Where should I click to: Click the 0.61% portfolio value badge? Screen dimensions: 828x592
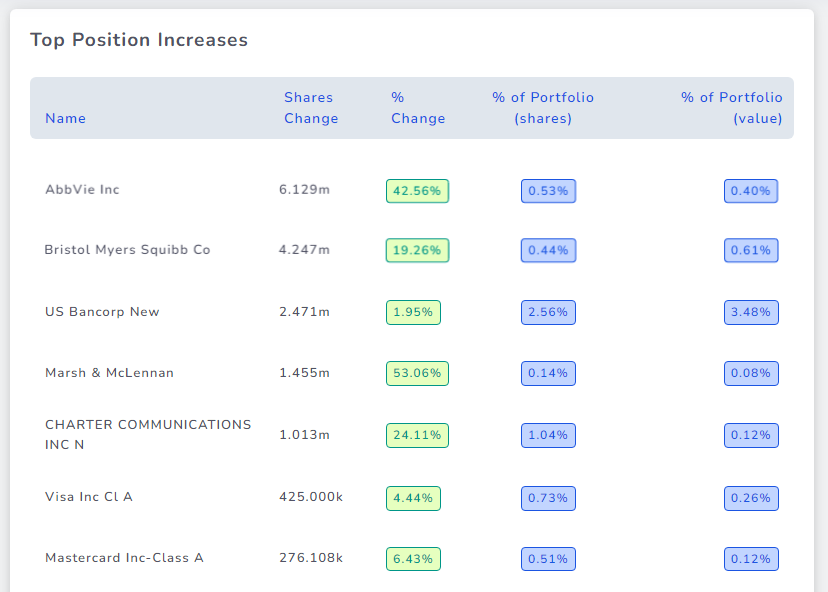tap(751, 250)
